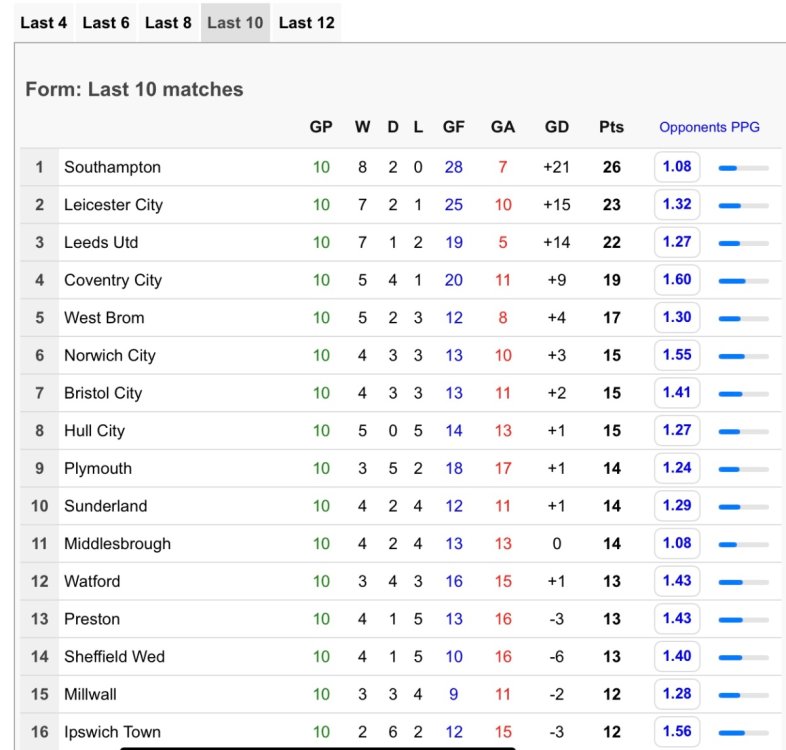Open Southampton team row
The height and width of the screenshot is (750, 786).
[112, 167]
